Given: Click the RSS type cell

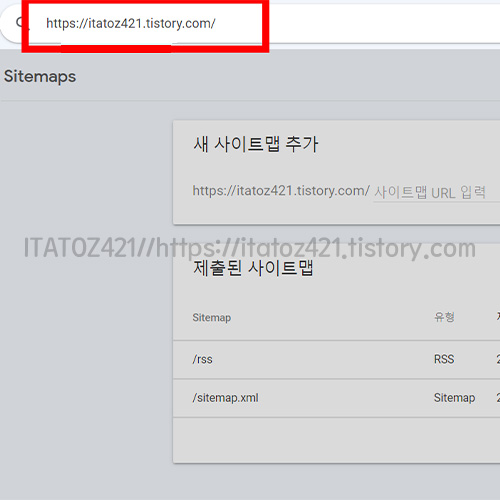Looking at the screenshot, I should tap(444, 359).
